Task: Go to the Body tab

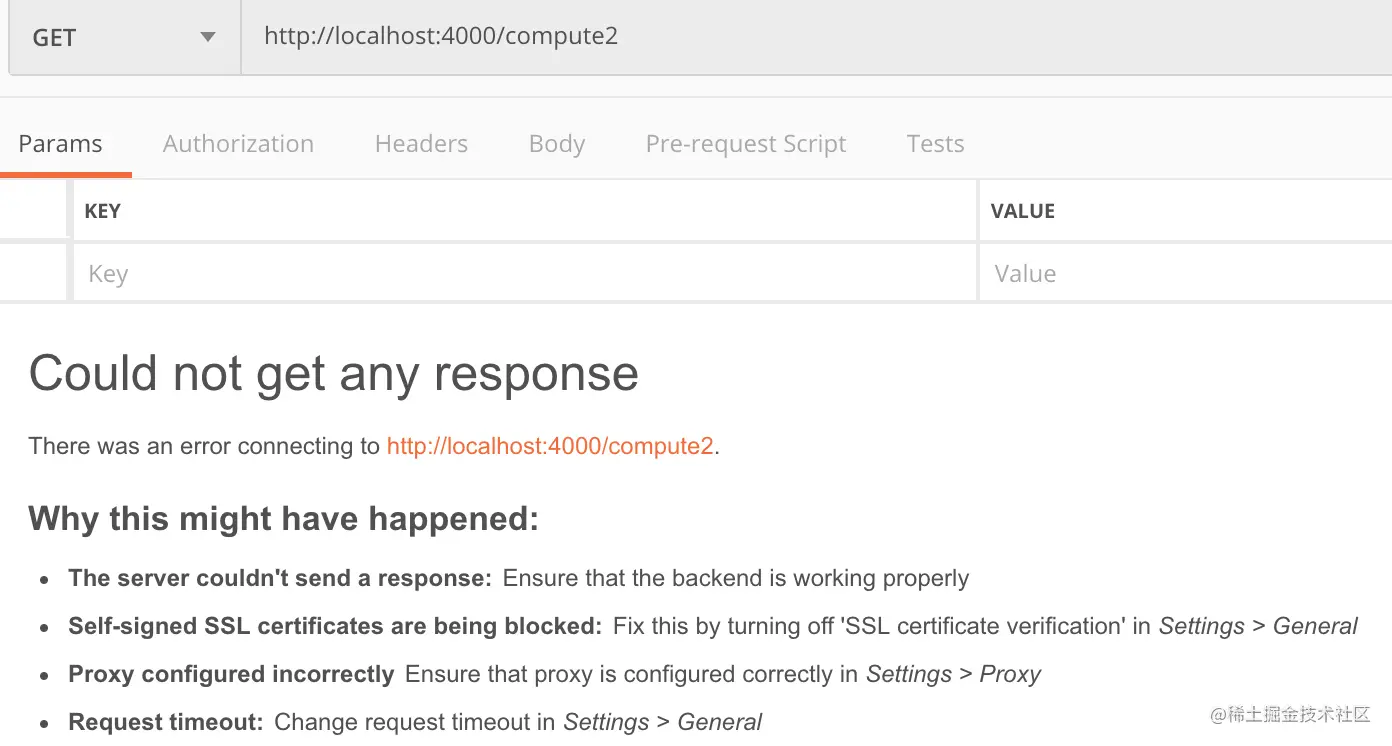Action: [556, 144]
